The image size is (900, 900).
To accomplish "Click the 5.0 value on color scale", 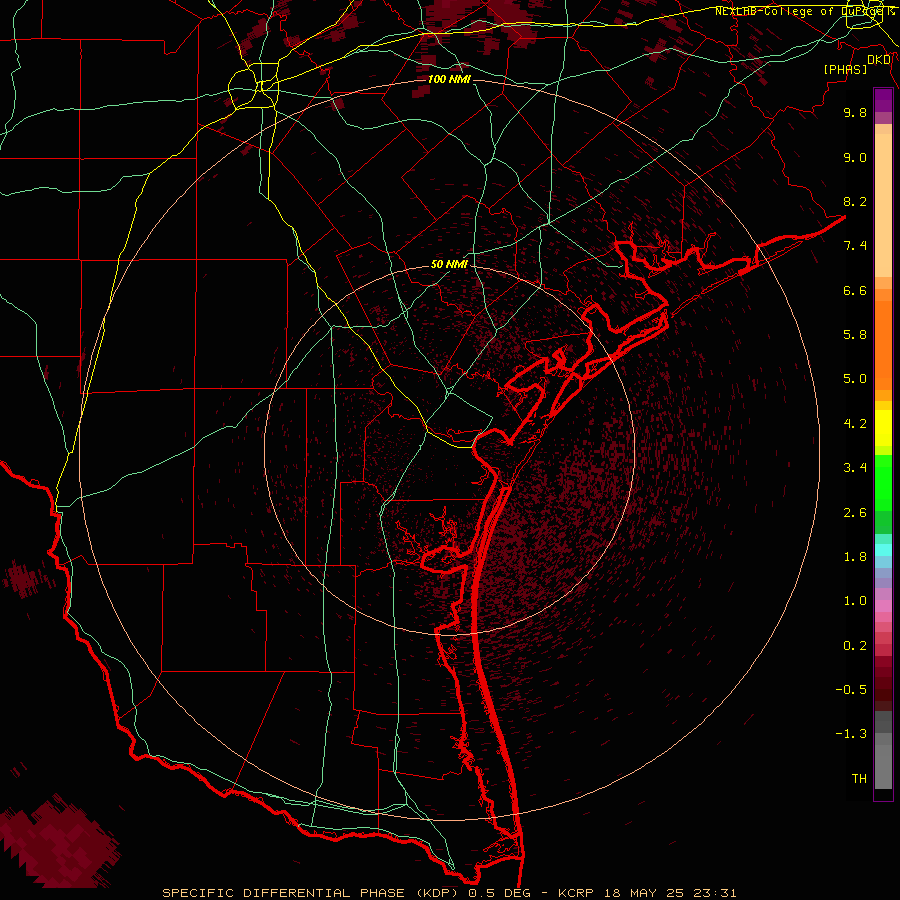I will coord(855,379).
